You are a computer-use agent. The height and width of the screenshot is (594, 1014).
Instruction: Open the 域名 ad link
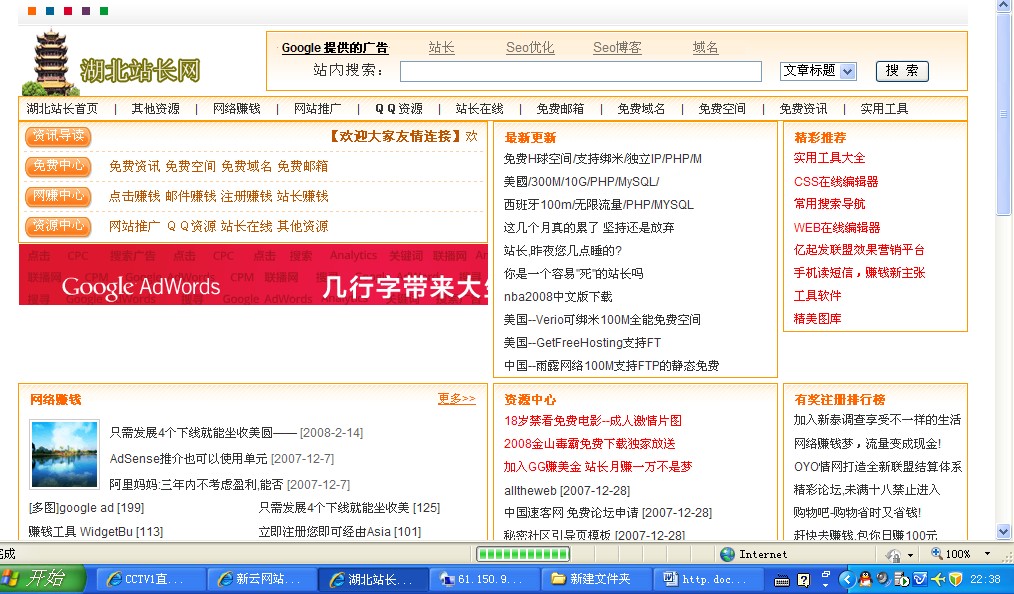click(706, 47)
